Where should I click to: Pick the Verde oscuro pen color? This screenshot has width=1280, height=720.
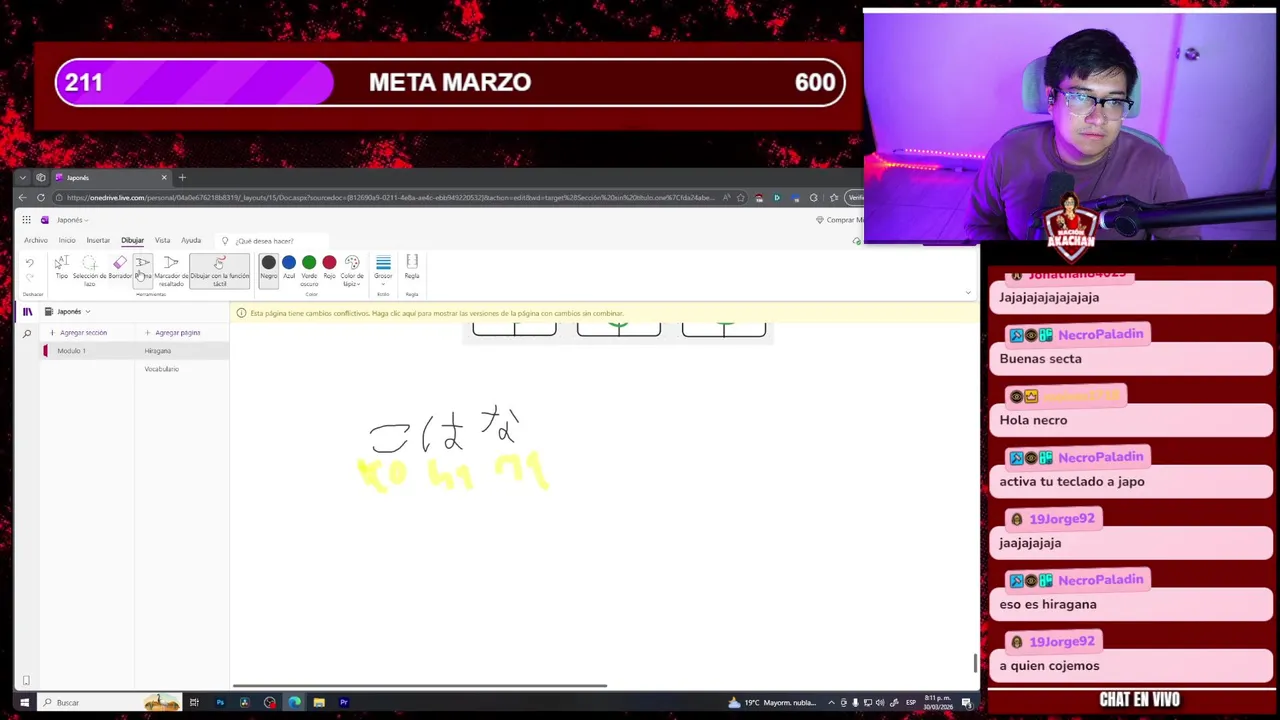309,269
